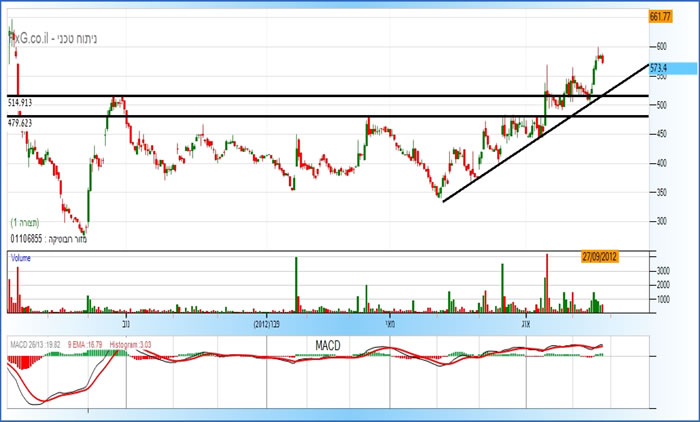Click the 300 mark on price axis
700x422 pixels.
[660, 221]
